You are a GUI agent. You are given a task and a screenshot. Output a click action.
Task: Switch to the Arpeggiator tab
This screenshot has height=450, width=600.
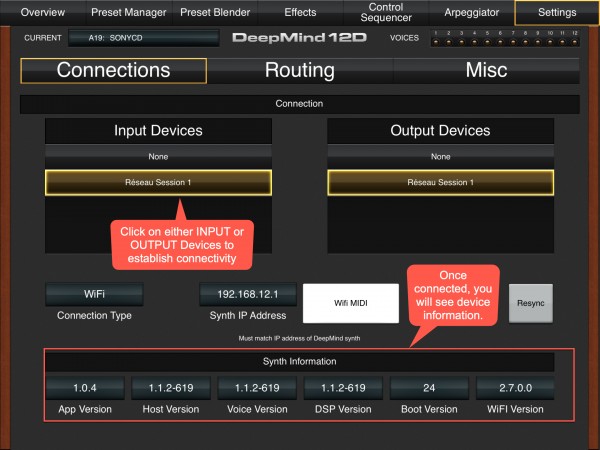[471, 12]
